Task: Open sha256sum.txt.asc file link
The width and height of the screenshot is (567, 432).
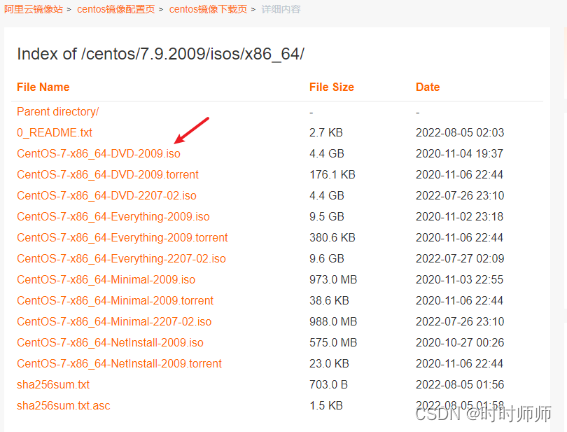Action: pos(64,405)
